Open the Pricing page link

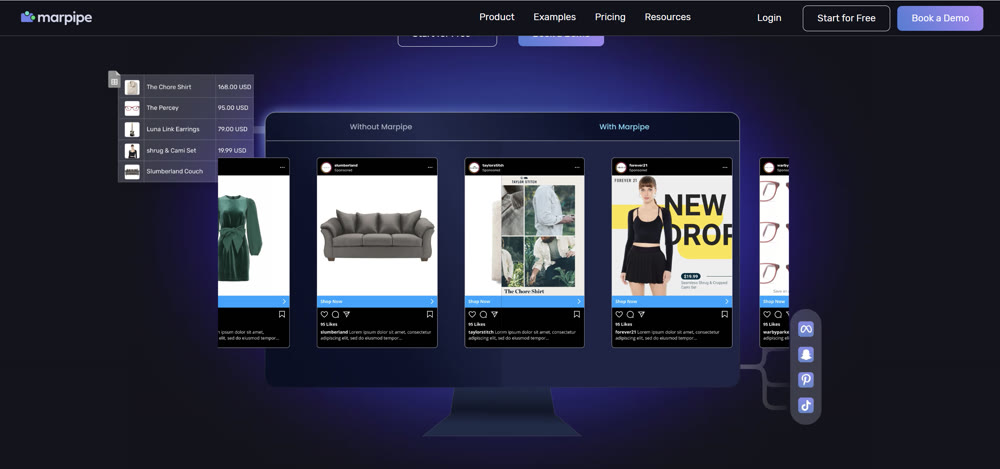point(610,17)
